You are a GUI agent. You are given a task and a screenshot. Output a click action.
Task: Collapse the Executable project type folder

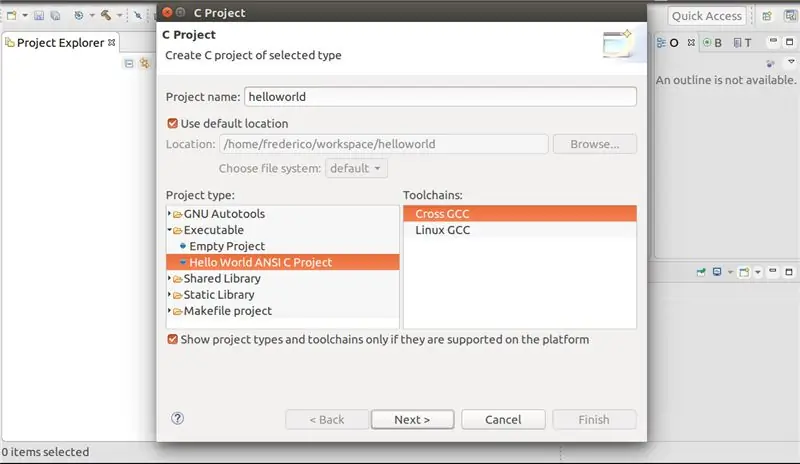169,230
